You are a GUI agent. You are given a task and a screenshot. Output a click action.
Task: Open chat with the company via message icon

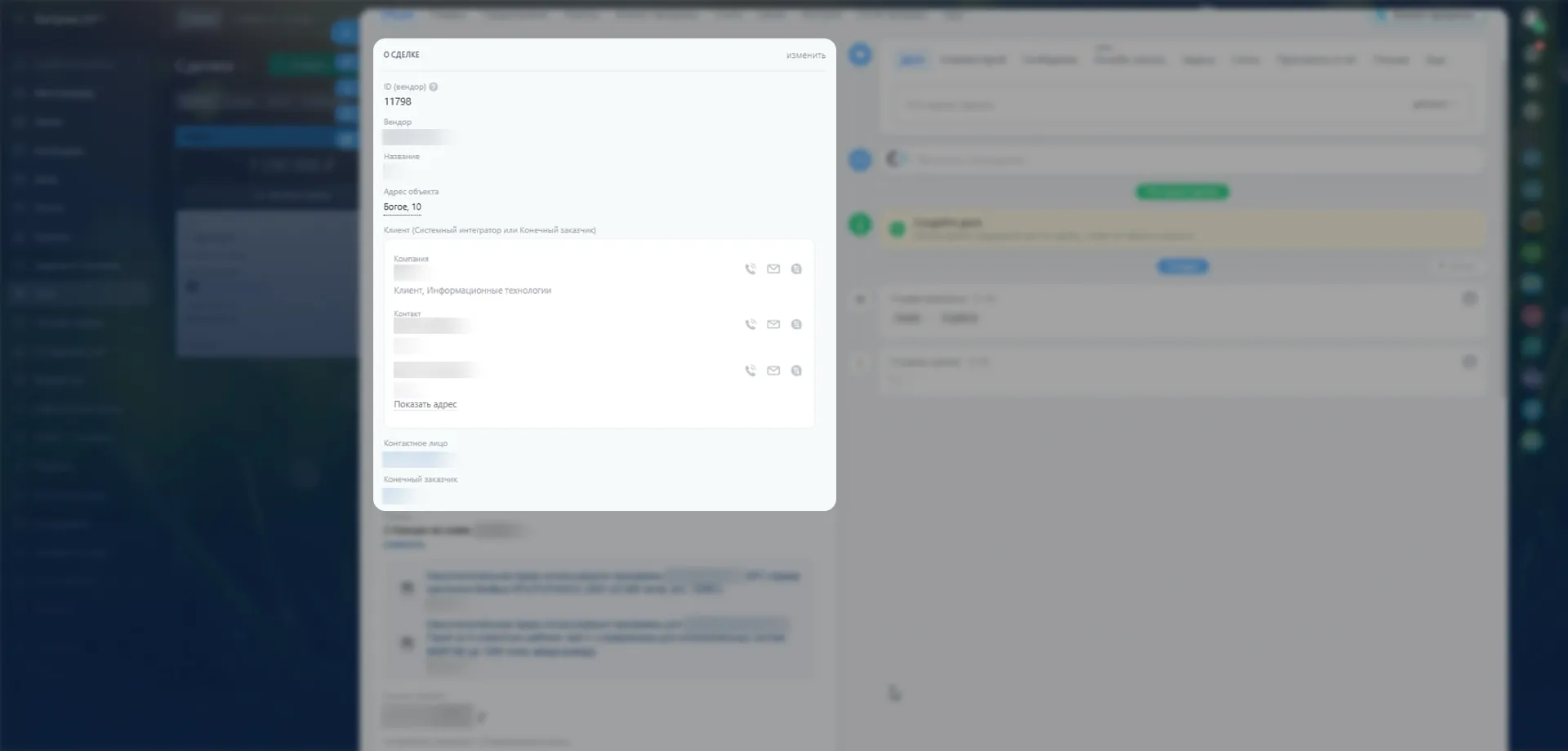click(796, 269)
